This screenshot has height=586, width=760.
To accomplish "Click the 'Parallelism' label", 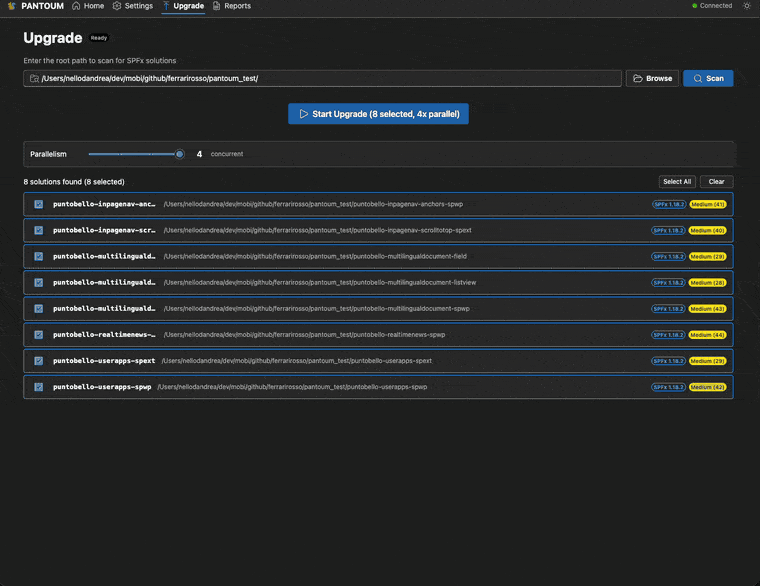I will [48, 154].
